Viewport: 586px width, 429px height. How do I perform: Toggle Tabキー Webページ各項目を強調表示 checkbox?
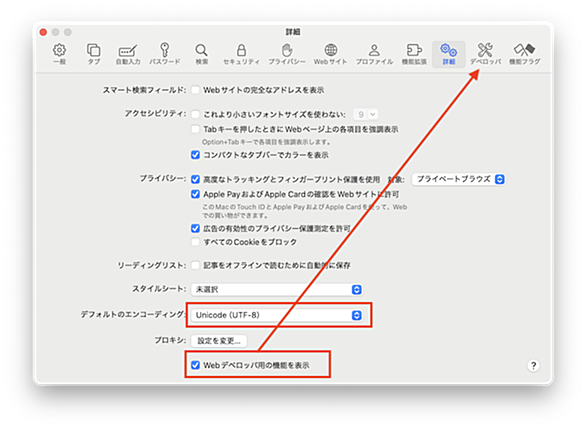(195, 129)
